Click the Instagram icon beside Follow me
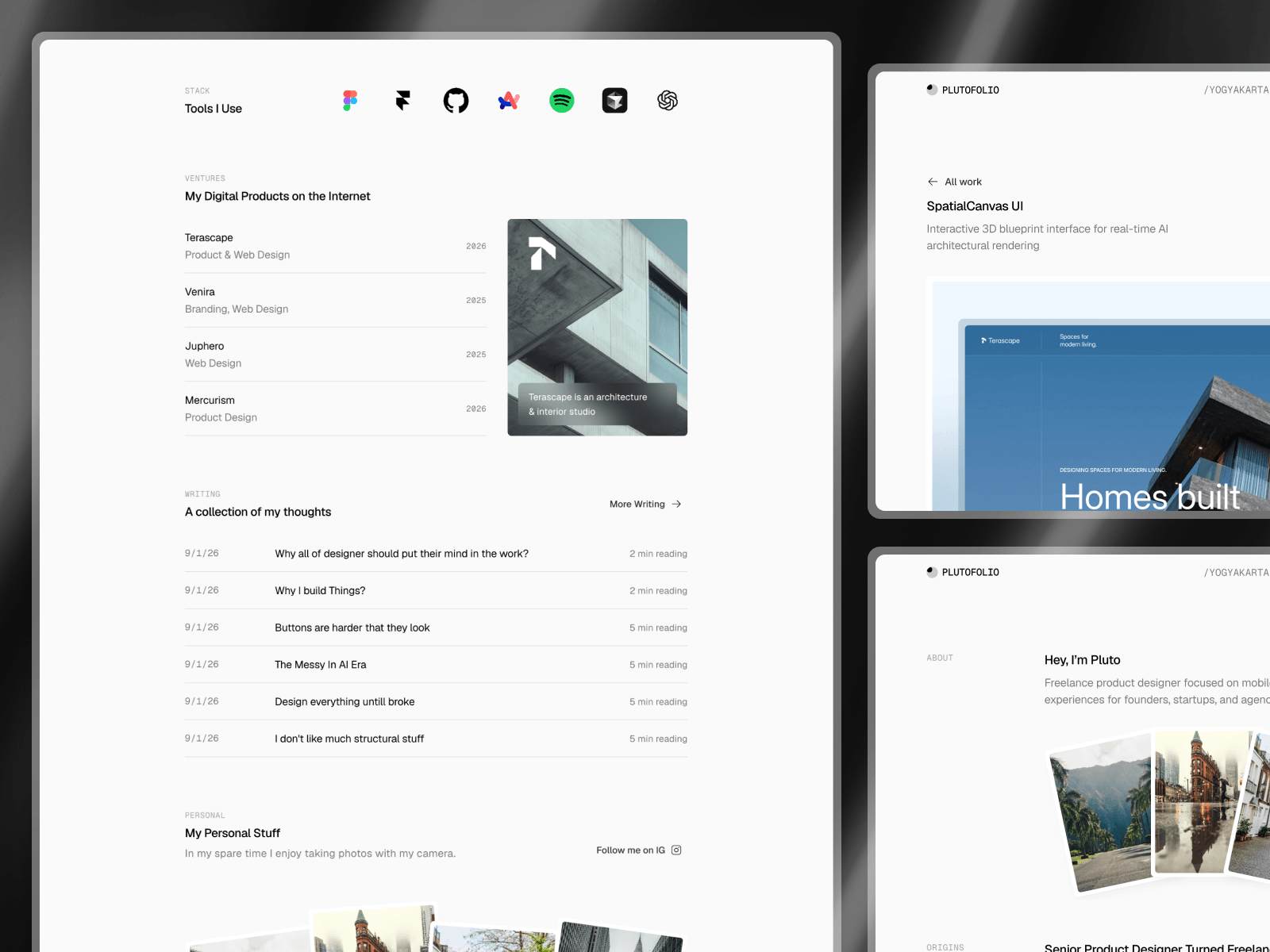Screen dimensions: 1270x952 (676, 850)
